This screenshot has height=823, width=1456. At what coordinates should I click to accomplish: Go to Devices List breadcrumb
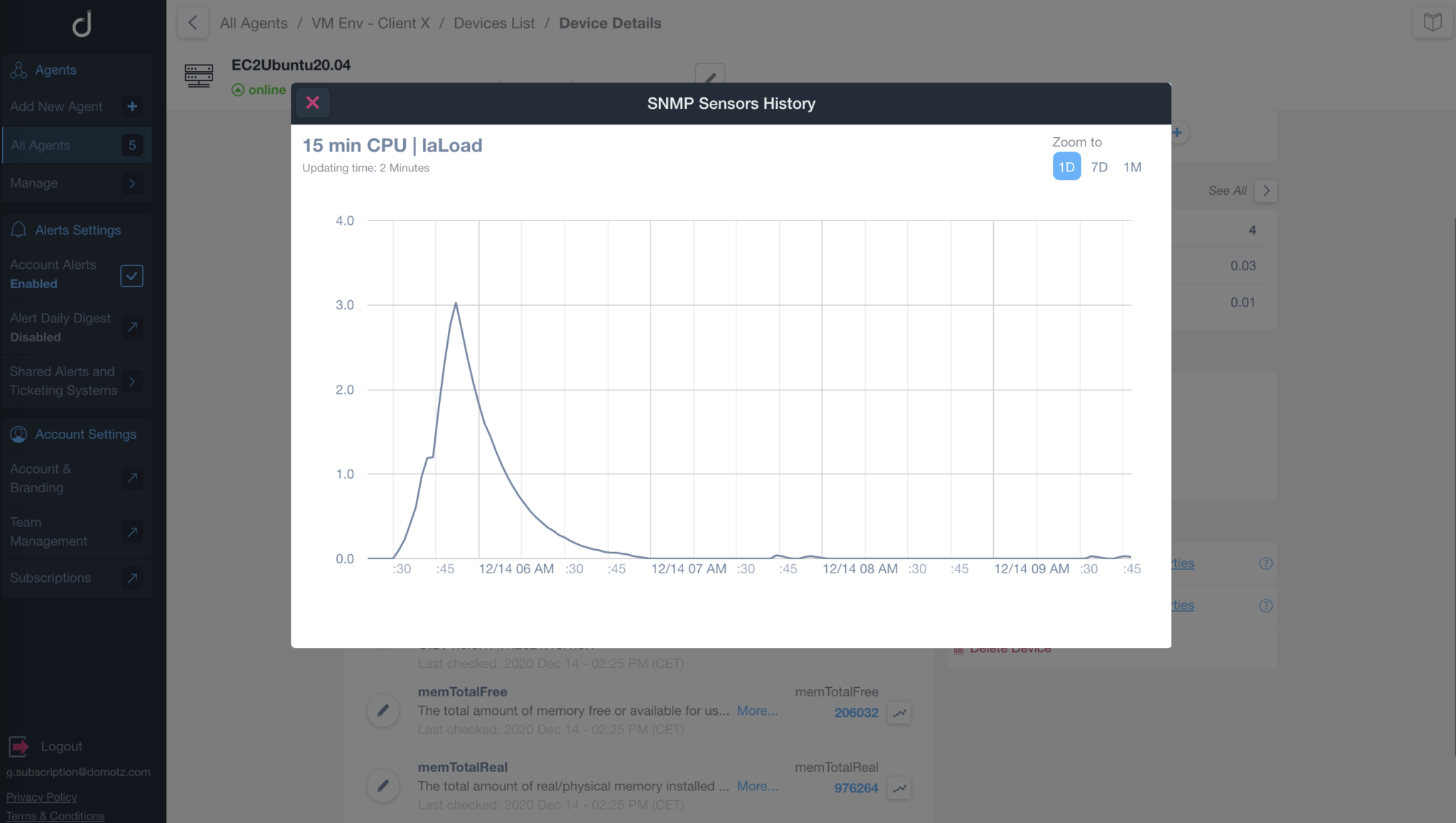(494, 23)
